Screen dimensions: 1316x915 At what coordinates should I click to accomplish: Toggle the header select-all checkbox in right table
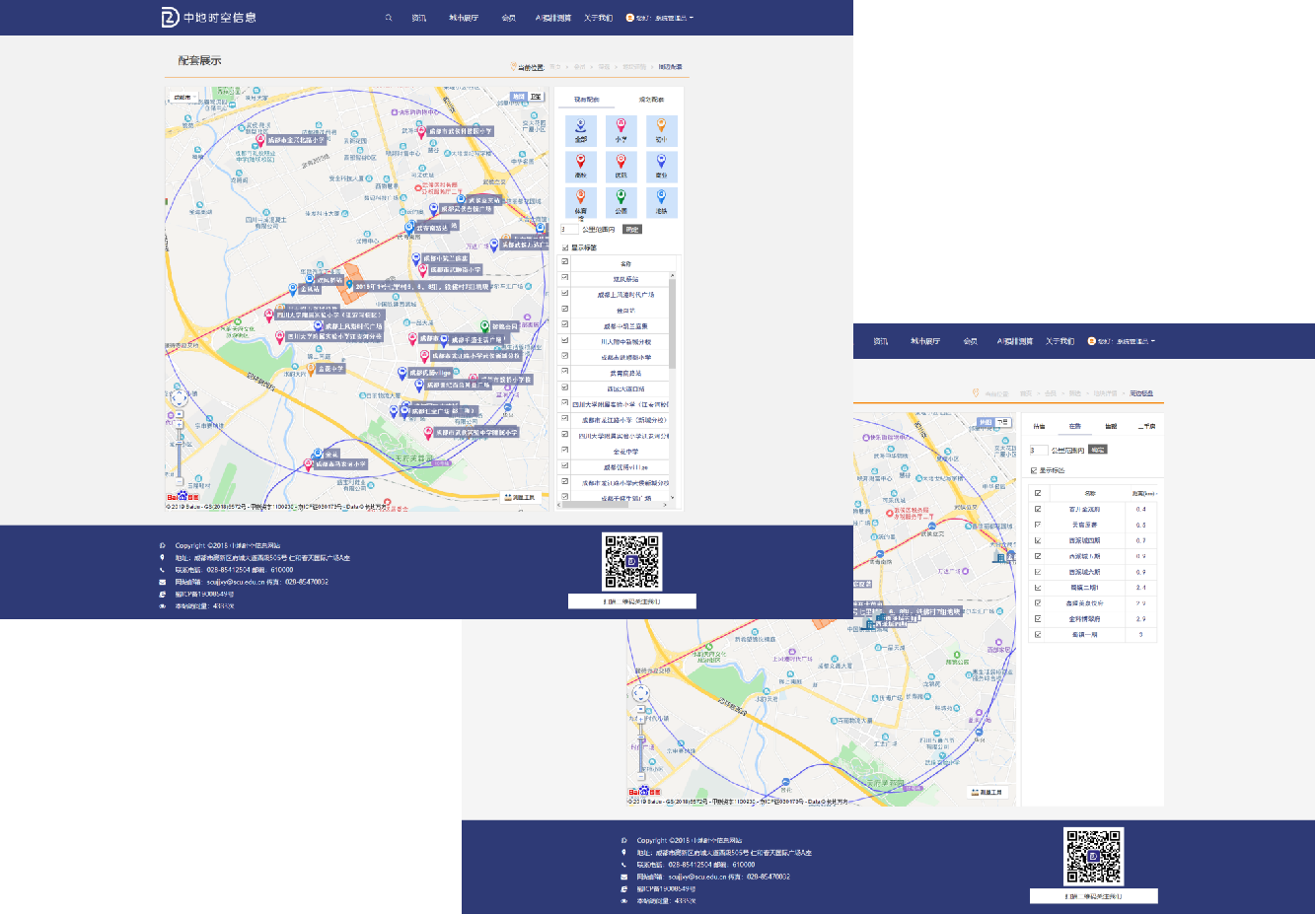(1038, 493)
